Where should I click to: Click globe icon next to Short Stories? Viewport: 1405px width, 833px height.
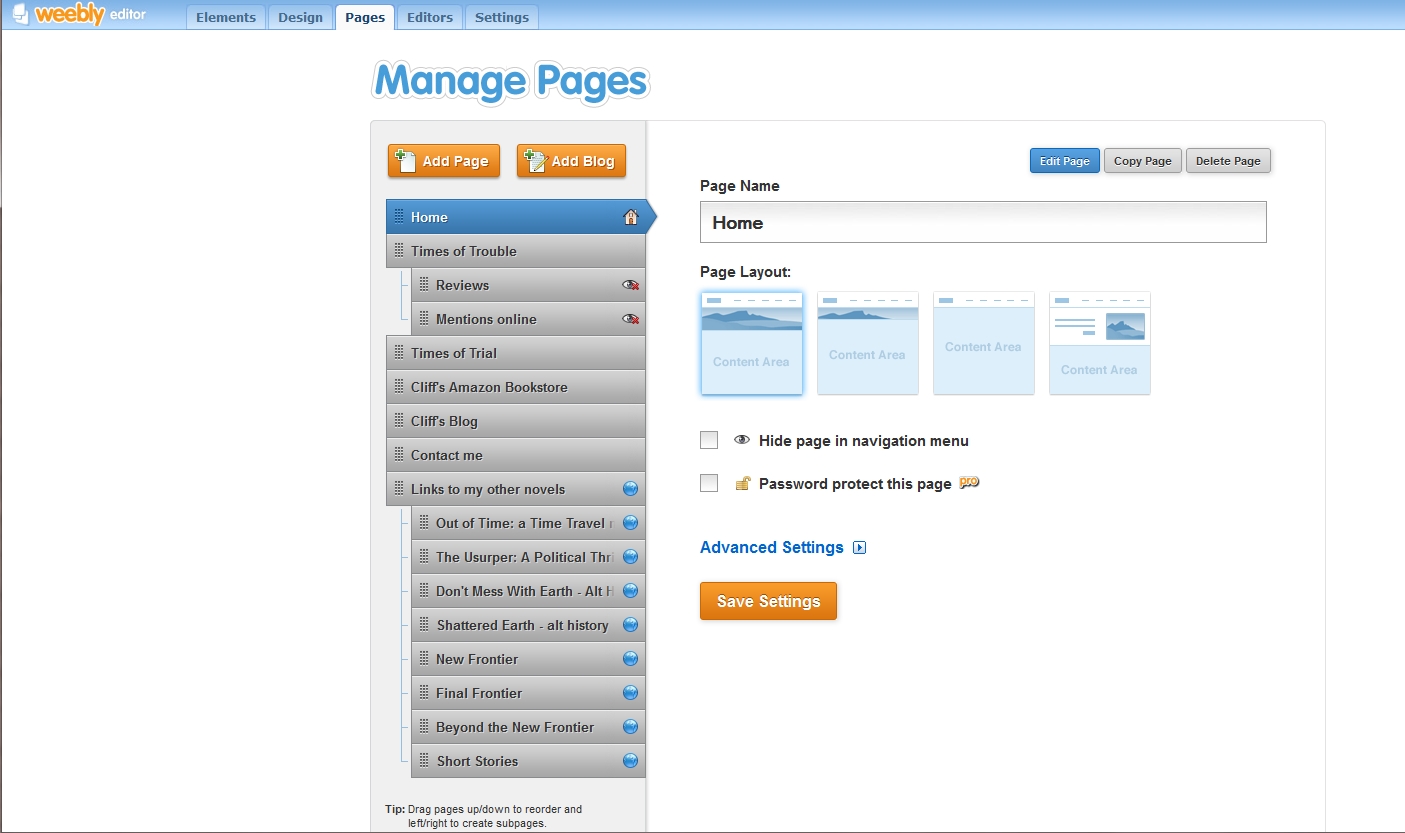click(x=630, y=761)
